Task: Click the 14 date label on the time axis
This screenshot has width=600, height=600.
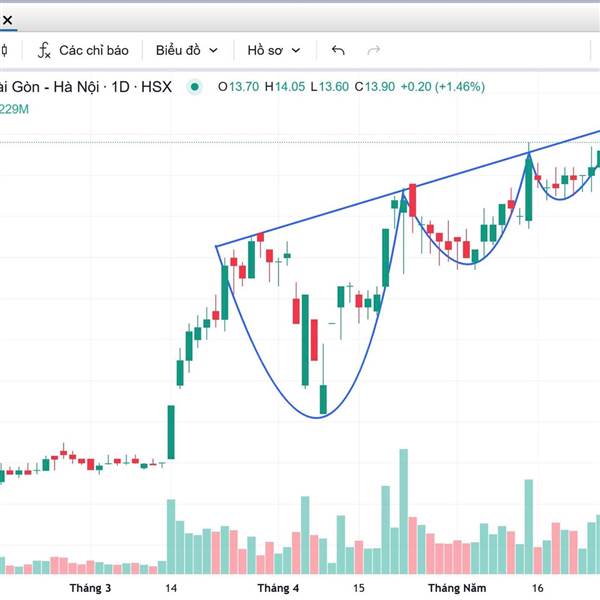Action: [x=171, y=588]
